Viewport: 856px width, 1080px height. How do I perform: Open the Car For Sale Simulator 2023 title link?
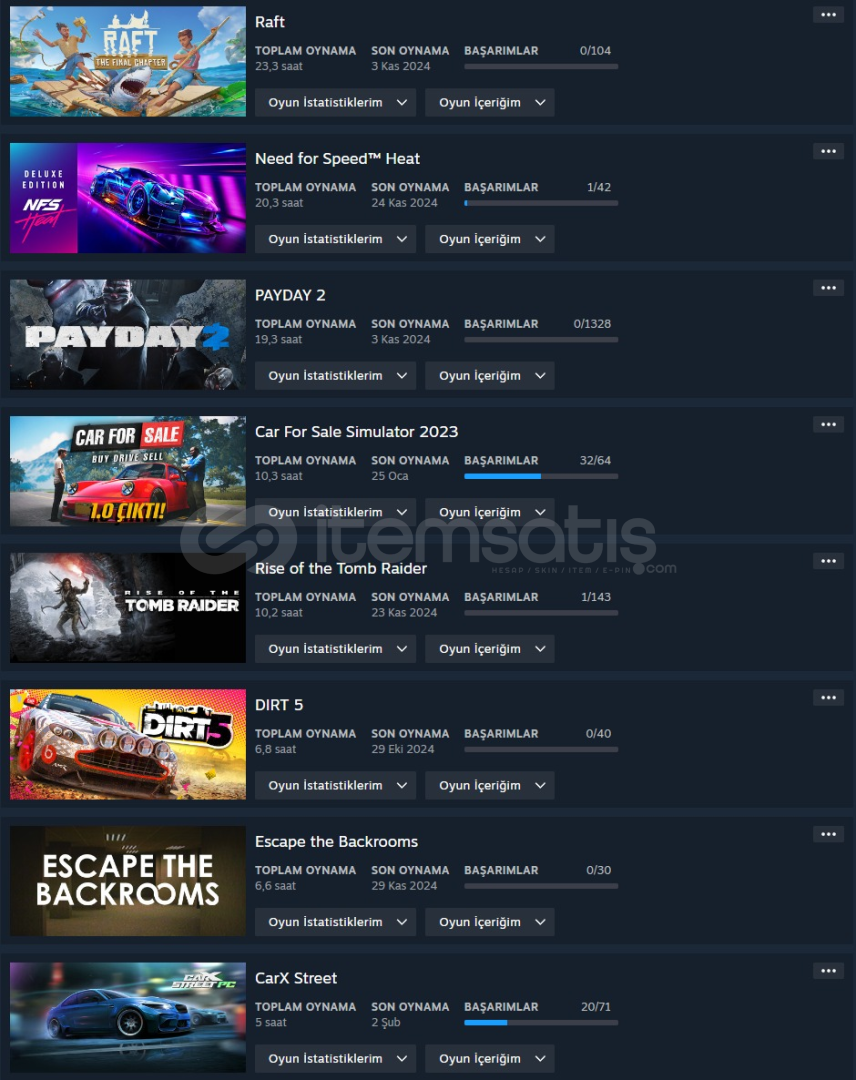[356, 432]
